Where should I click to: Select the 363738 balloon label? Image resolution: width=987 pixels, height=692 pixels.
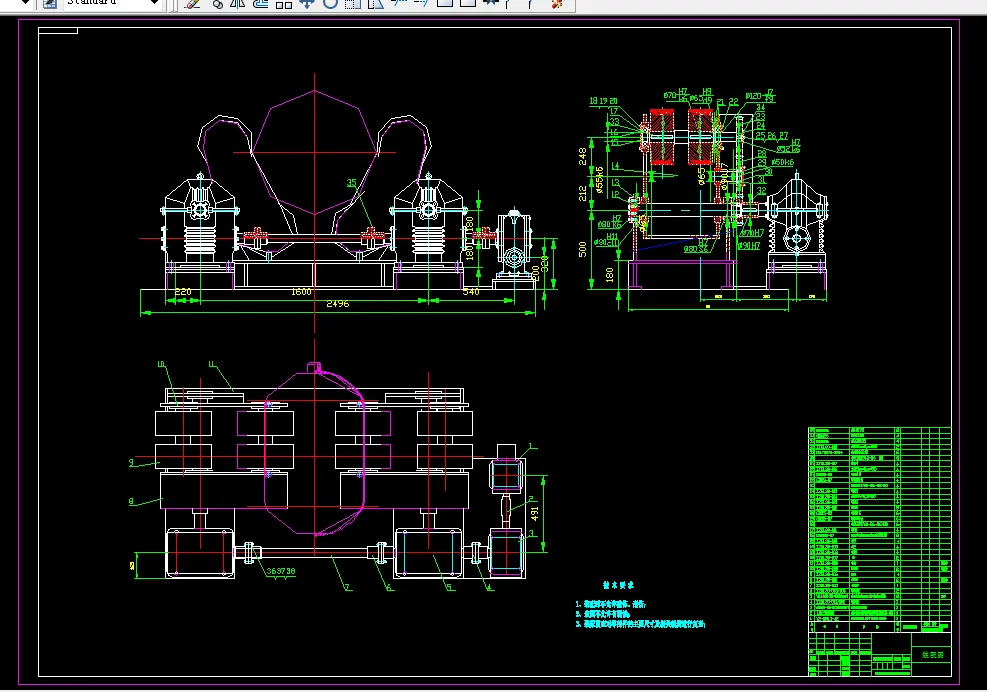(x=281, y=572)
